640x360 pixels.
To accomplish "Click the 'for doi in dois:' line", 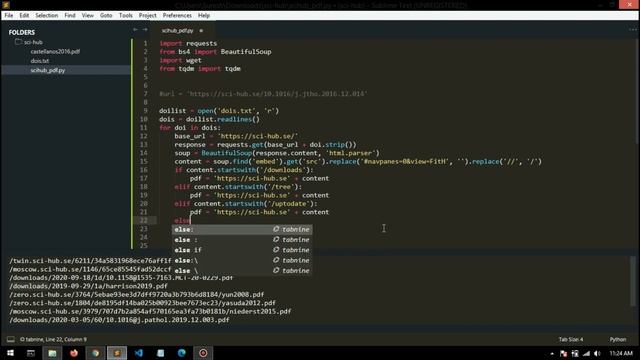I will tap(190, 128).
